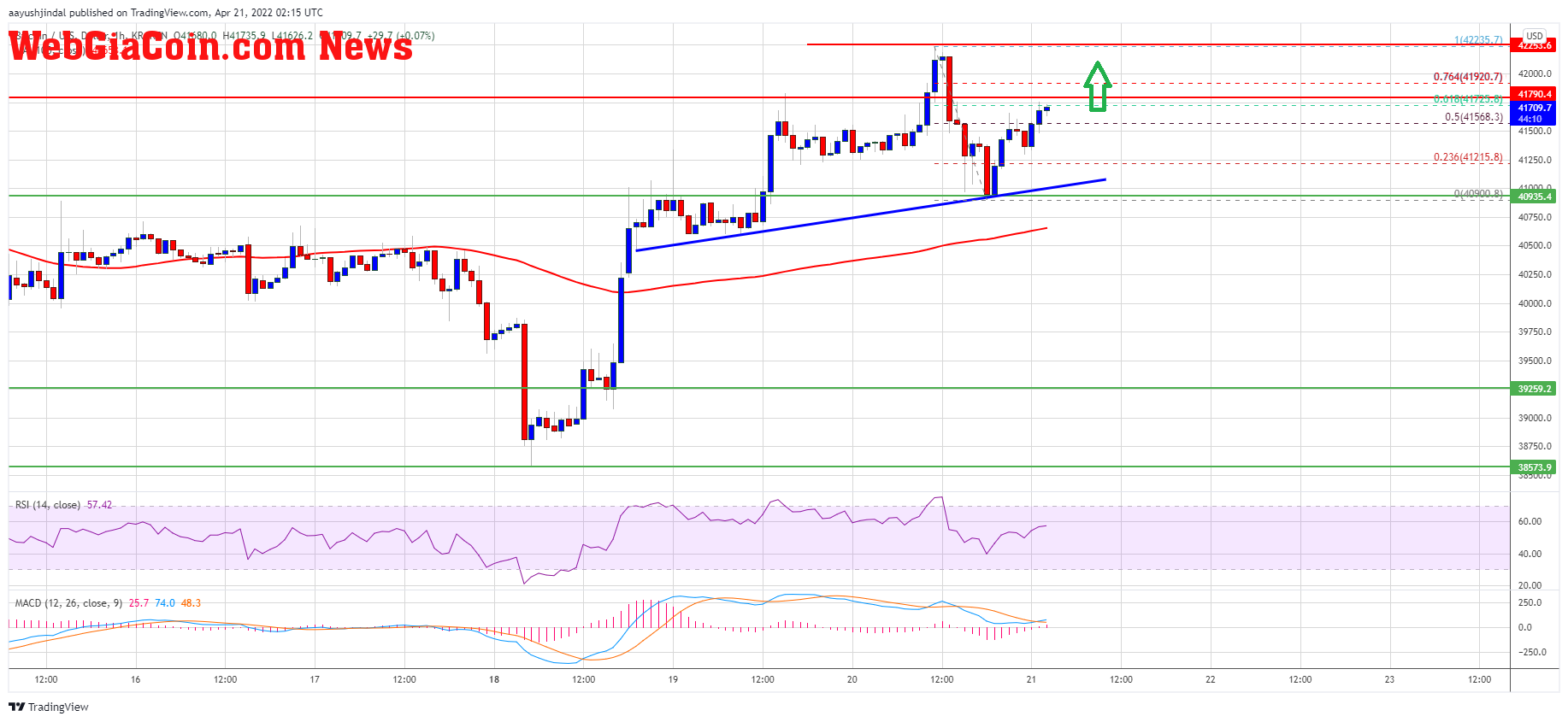Click the blue MACD value 74.0

click(x=165, y=603)
